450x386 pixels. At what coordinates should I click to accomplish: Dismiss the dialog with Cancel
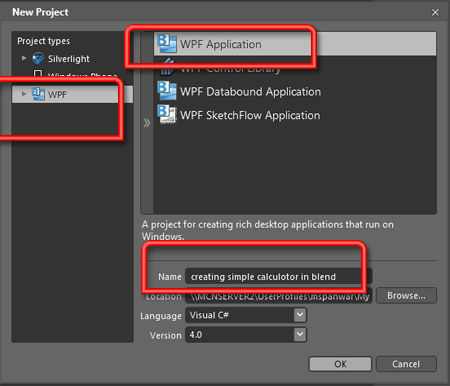(406, 364)
